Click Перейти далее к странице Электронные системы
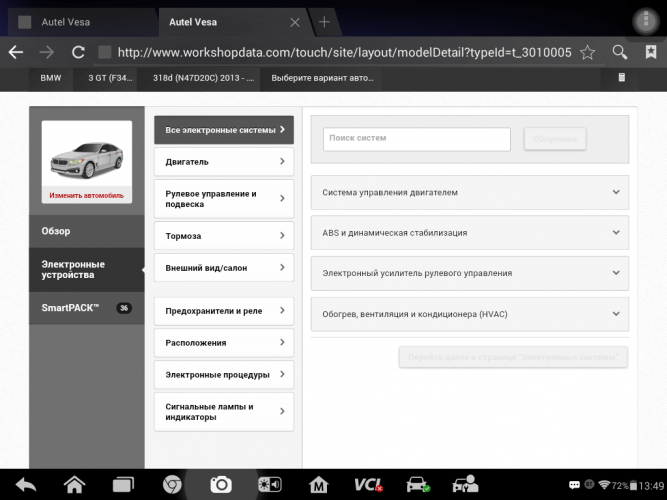The image size is (667, 500). [x=513, y=357]
